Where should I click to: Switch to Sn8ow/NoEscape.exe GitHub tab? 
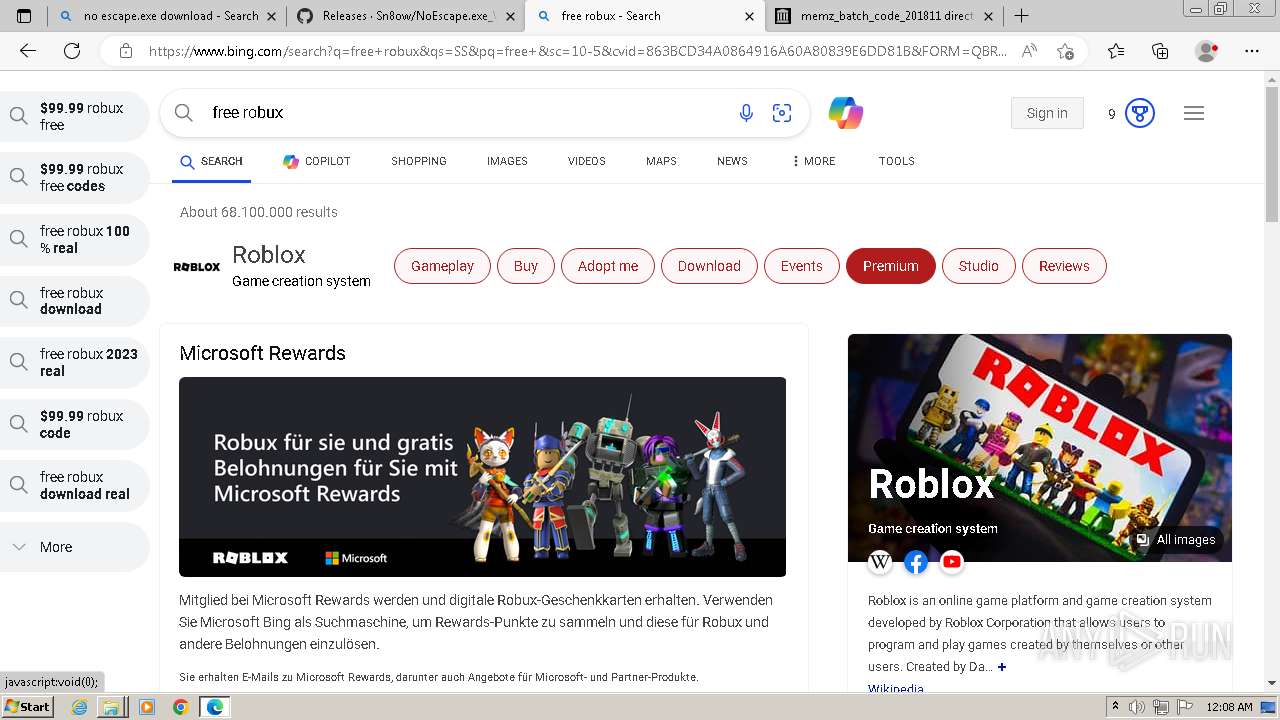click(405, 16)
